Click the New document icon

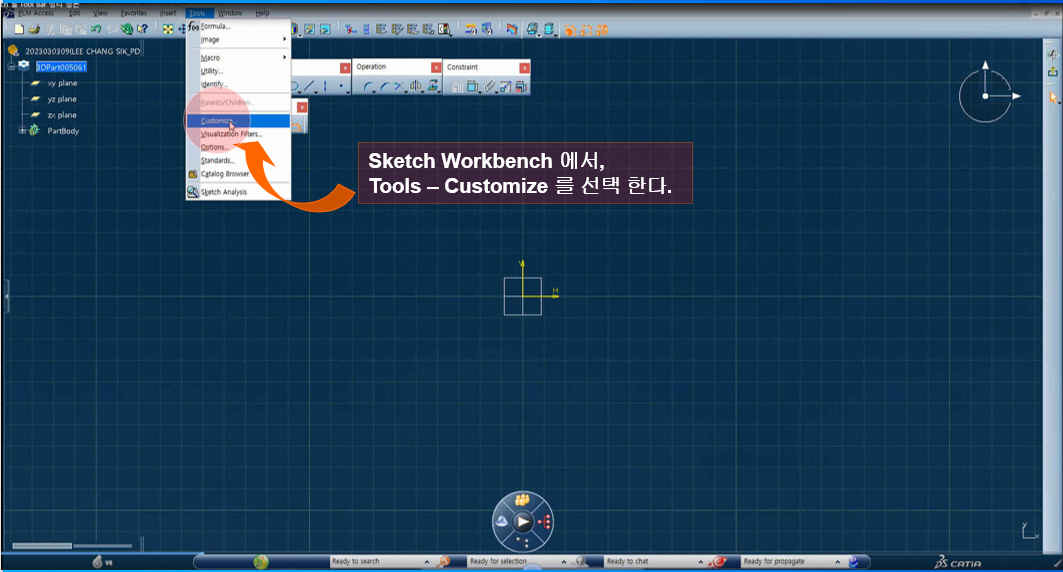click(19, 29)
